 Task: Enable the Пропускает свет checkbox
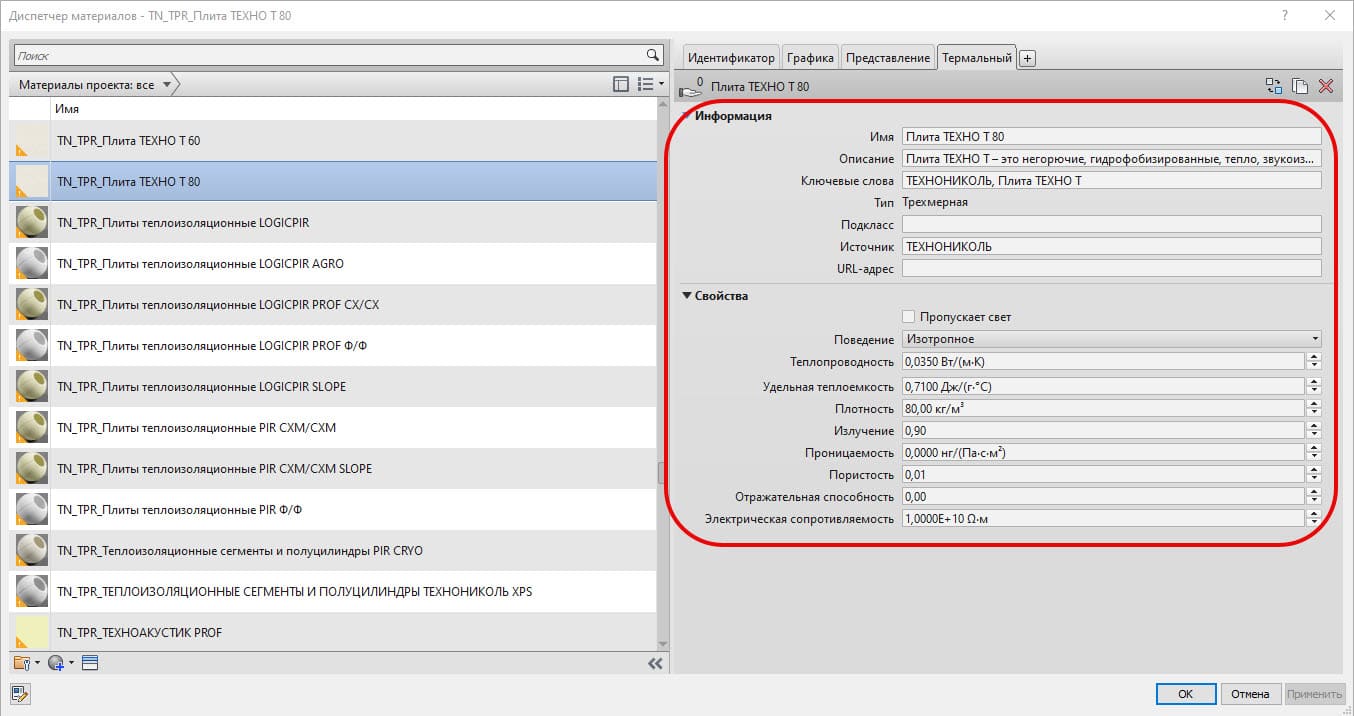[908, 316]
